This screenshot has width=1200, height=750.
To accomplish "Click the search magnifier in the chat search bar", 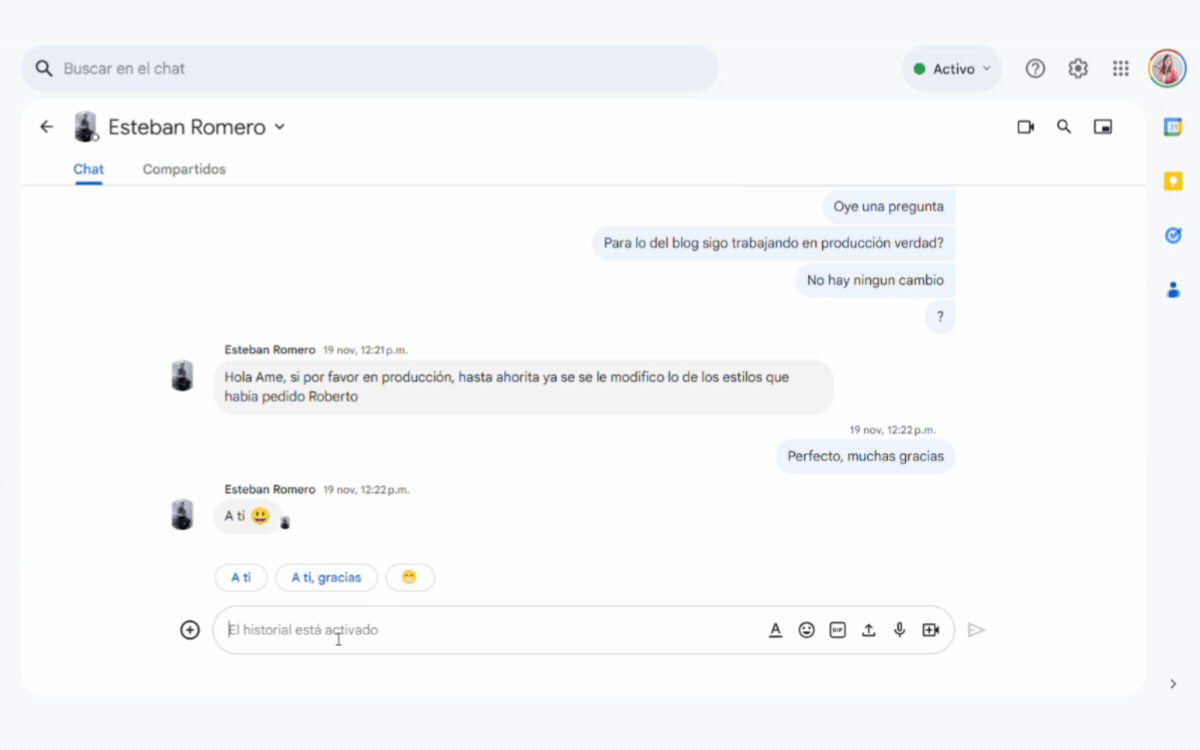I will [x=43, y=69].
